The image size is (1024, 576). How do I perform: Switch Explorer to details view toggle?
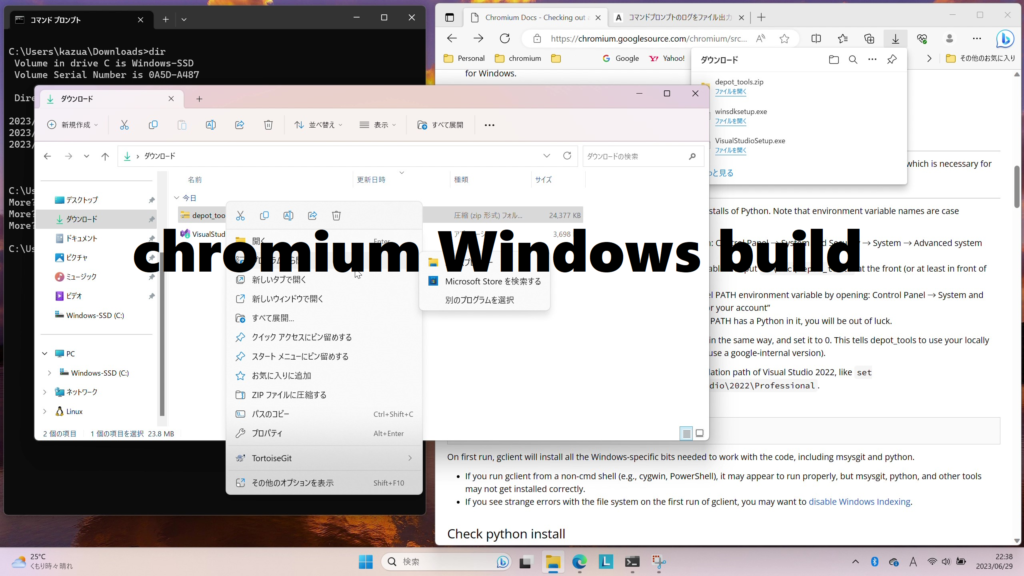(686, 433)
